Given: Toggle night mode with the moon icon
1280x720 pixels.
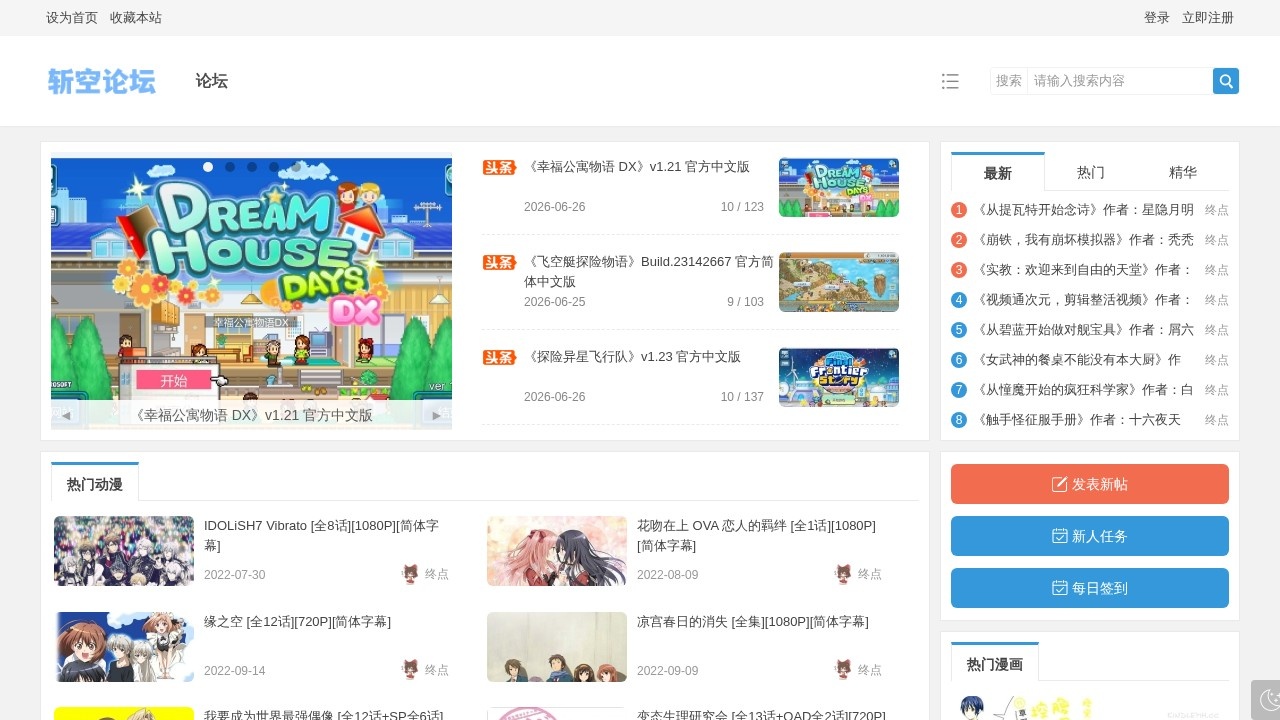Looking at the screenshot, I should (1270, 700).
